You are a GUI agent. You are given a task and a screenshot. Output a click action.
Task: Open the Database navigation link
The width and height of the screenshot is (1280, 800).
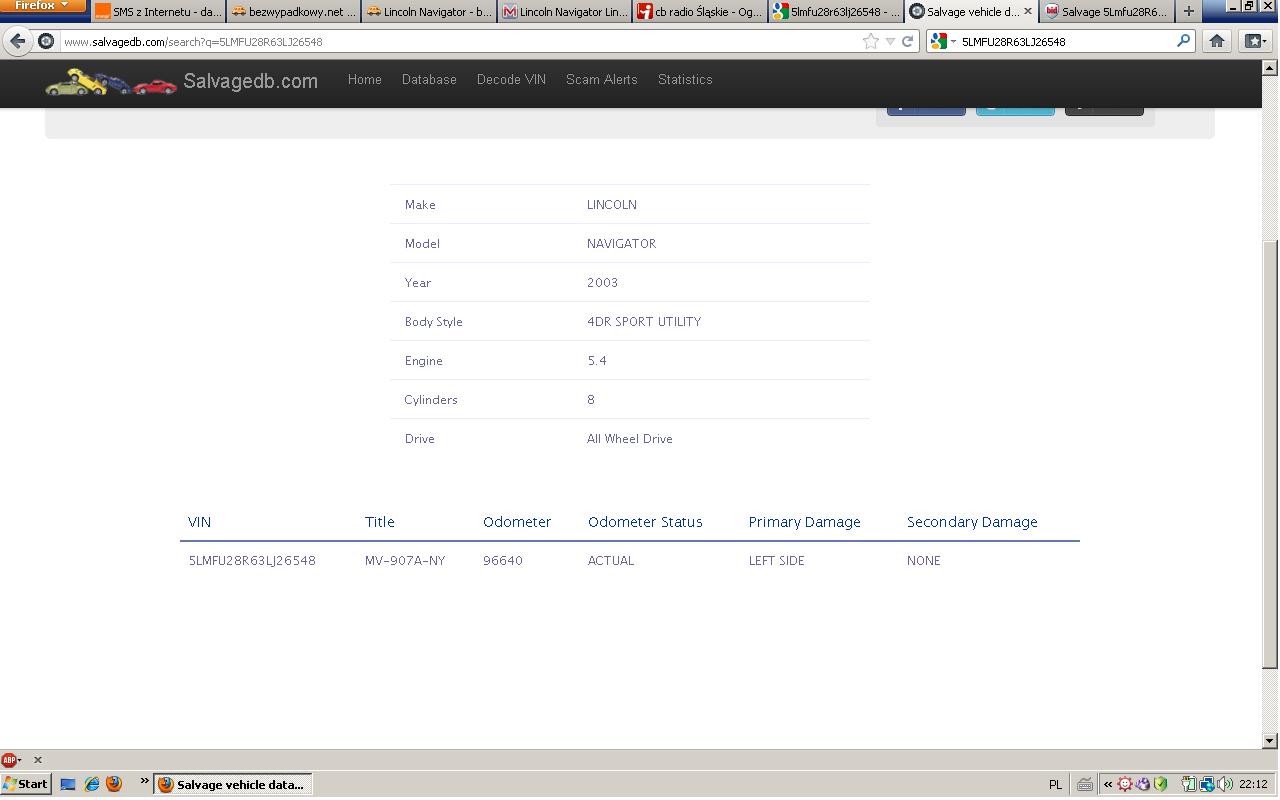(x=429, y=80)
